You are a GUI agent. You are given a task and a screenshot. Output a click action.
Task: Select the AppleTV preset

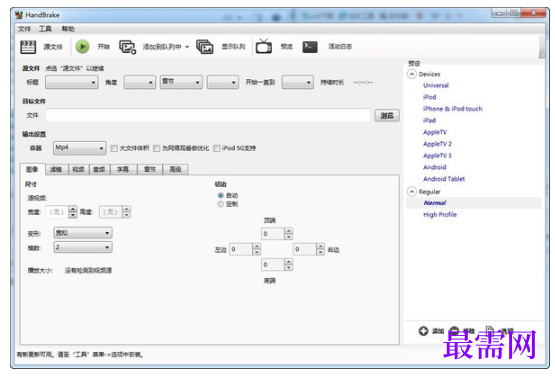435,132
